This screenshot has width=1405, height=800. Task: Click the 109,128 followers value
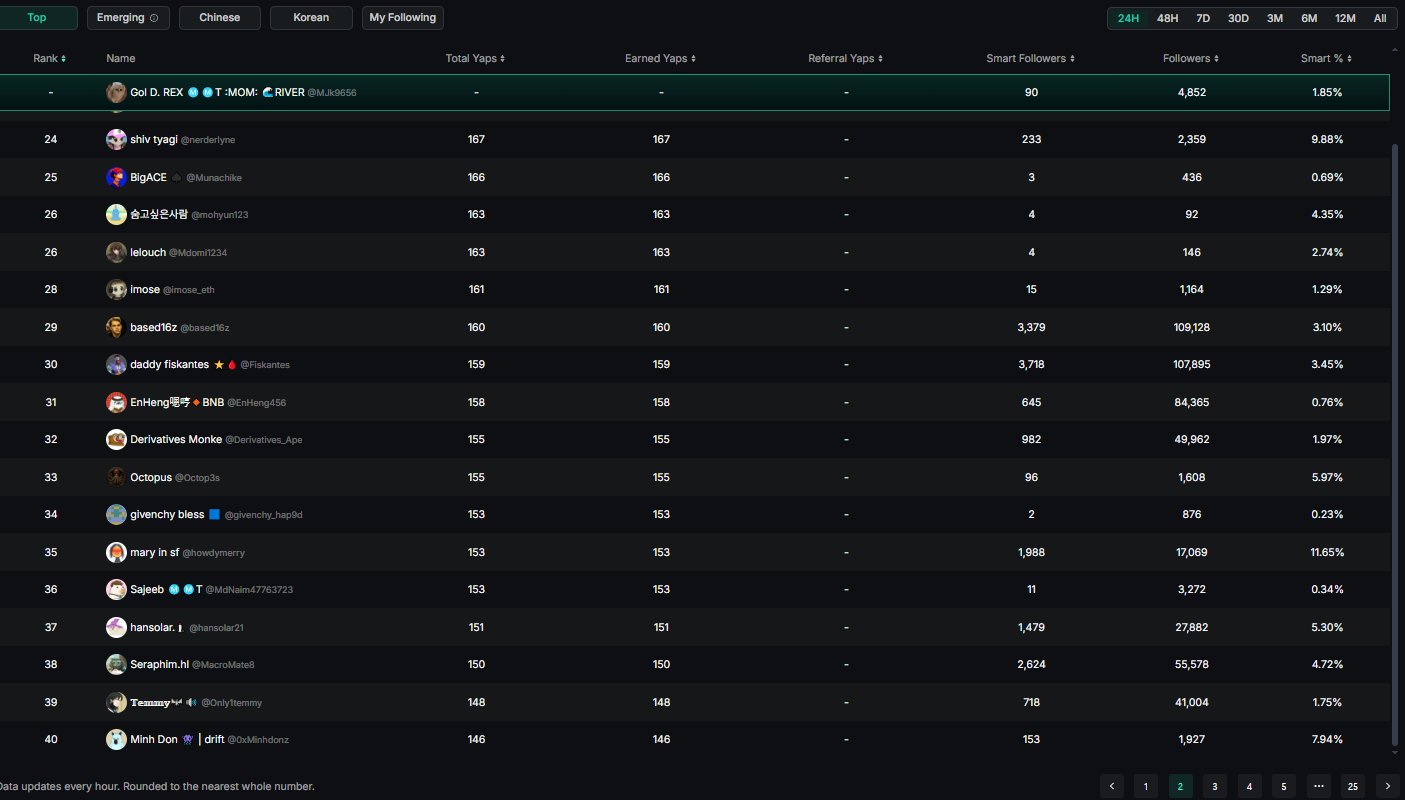[x=1192, y=327]
